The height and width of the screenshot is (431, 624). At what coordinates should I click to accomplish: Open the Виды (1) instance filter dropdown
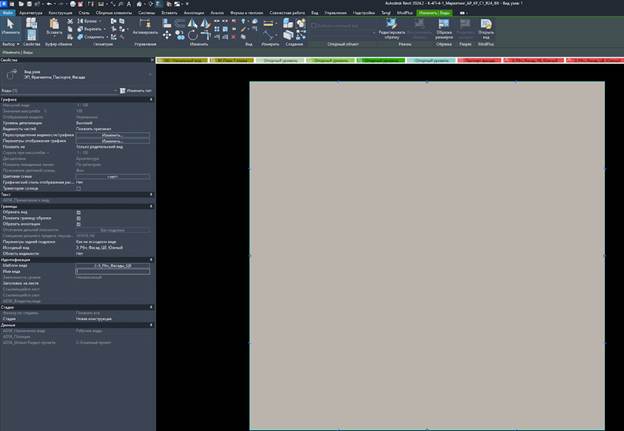[x=115, y=90]
